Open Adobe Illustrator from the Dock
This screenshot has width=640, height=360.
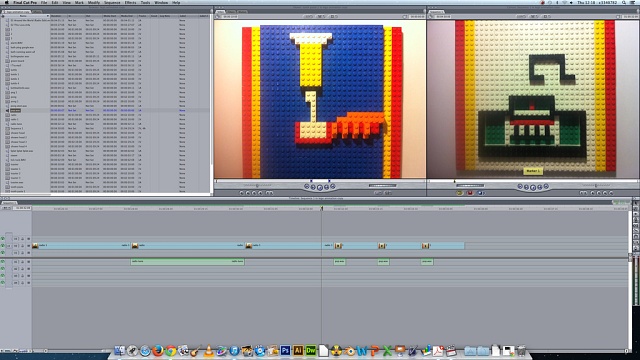point(298,350)
